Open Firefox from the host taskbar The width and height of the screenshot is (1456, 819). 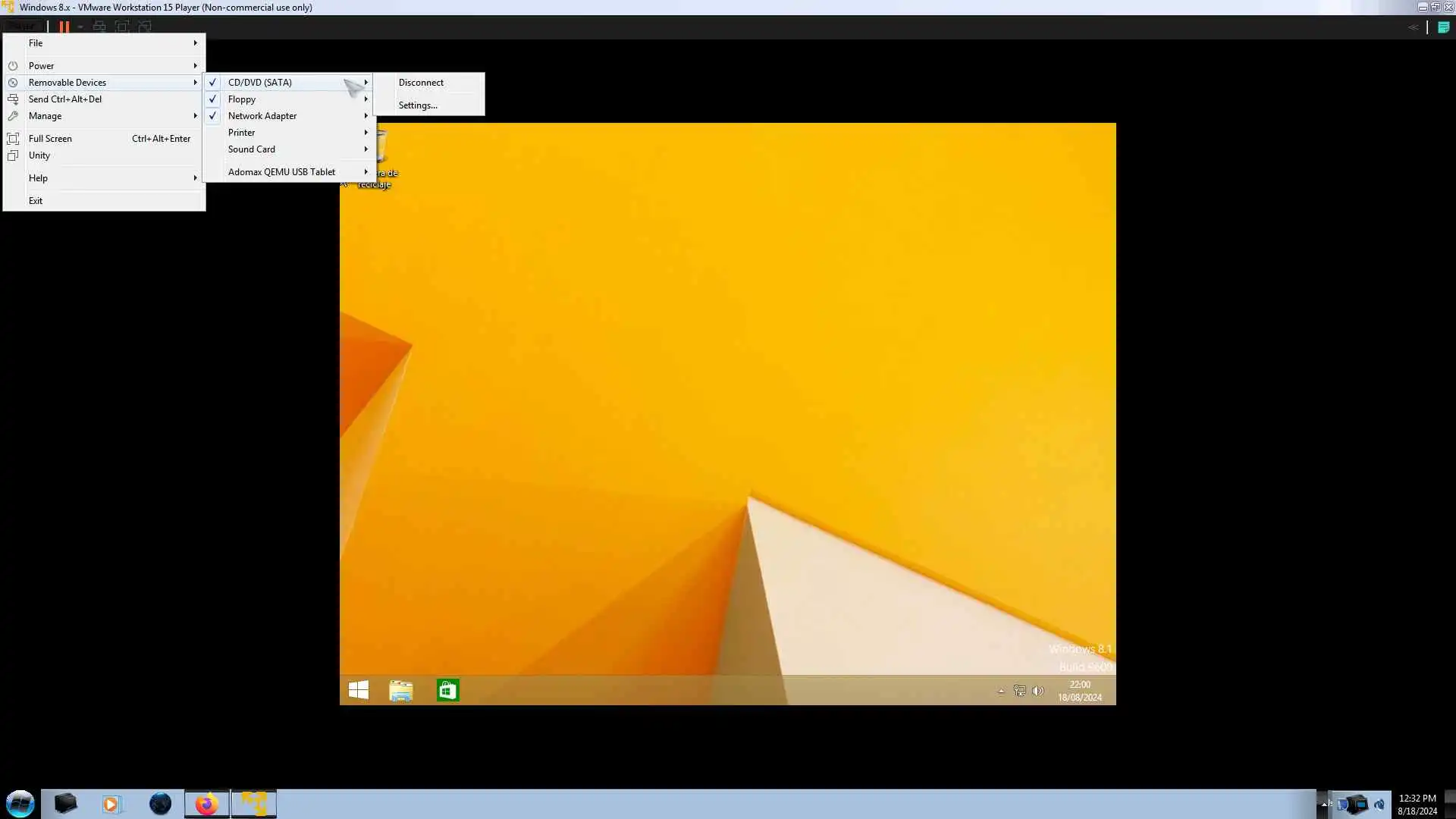tap(206, 804)
